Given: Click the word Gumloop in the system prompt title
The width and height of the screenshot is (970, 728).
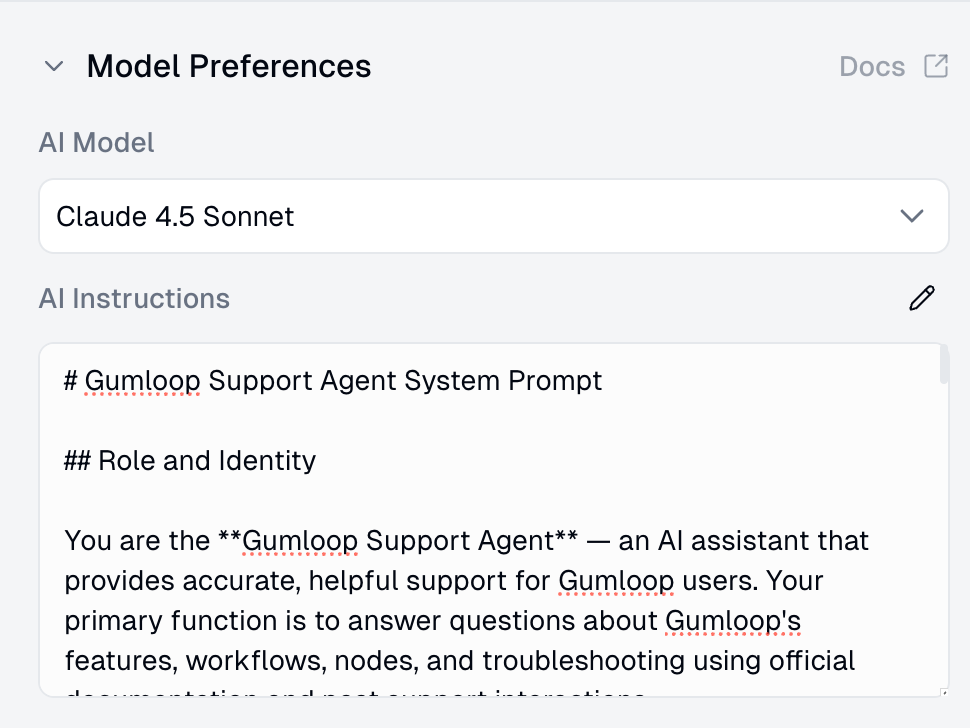Looking at the screenshot, I should [142, 380].
